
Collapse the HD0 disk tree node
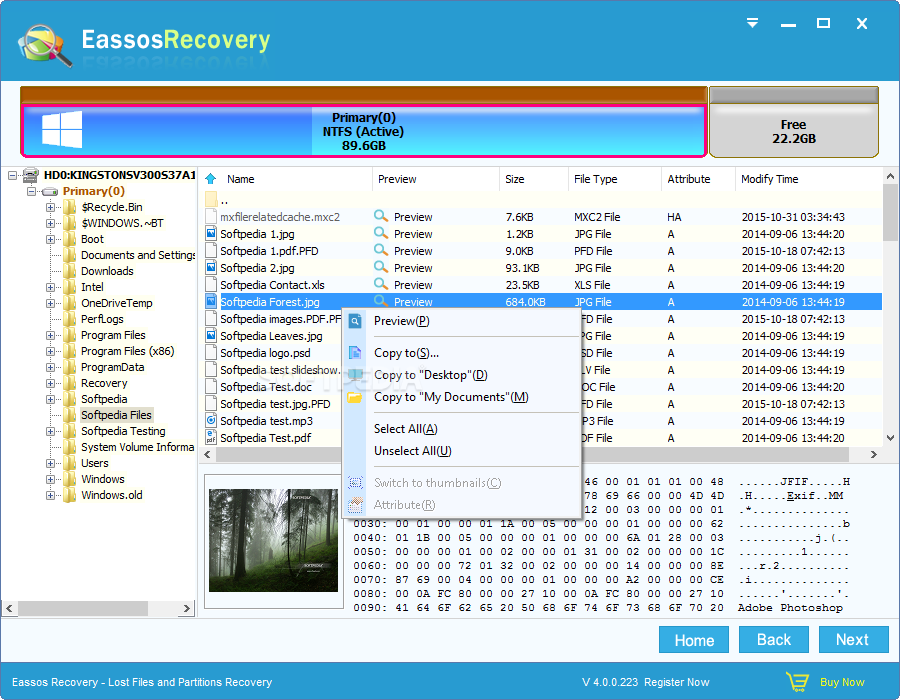point(12,175)
